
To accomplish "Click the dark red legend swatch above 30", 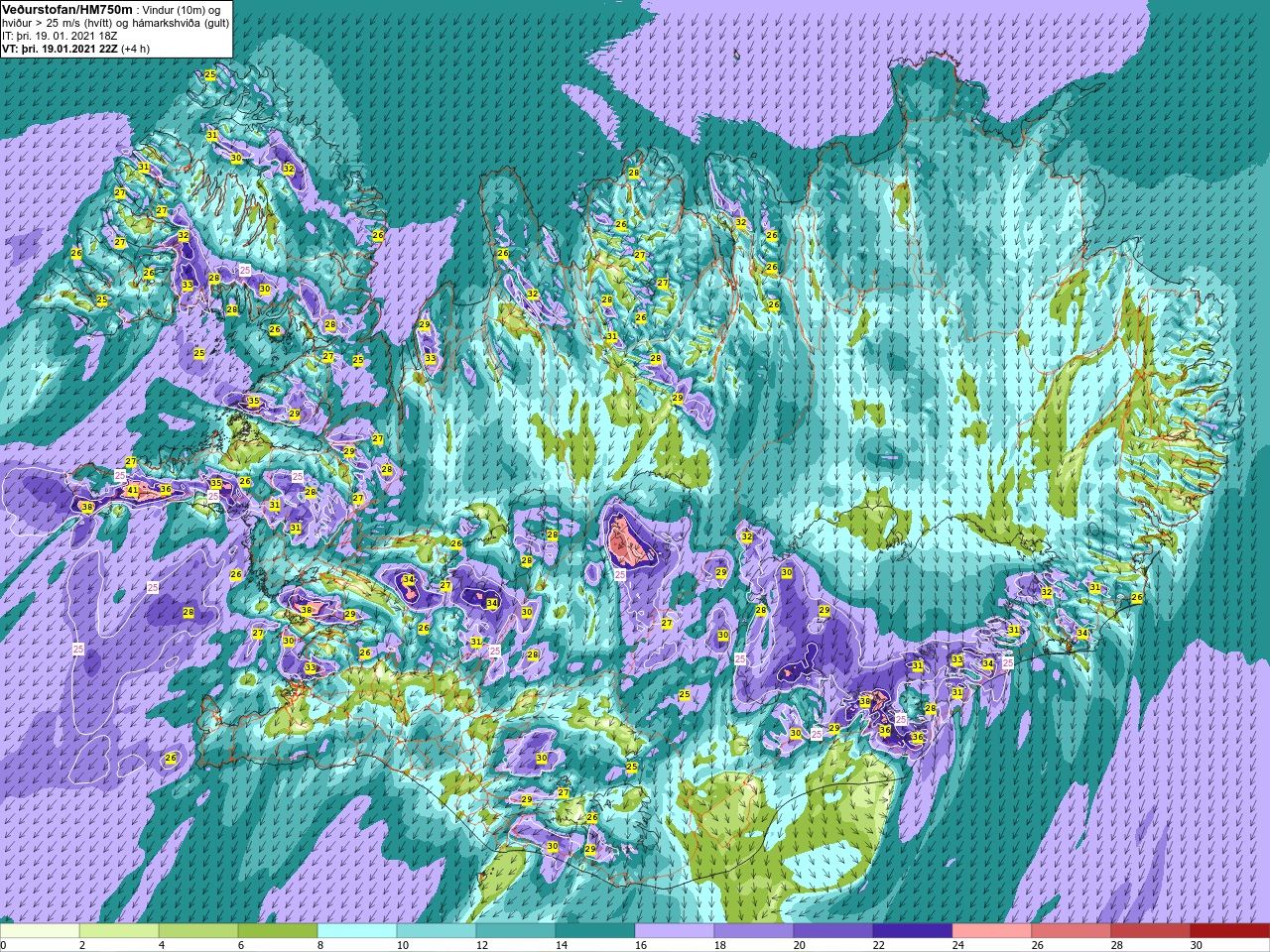I will (x=1230, y=931).
